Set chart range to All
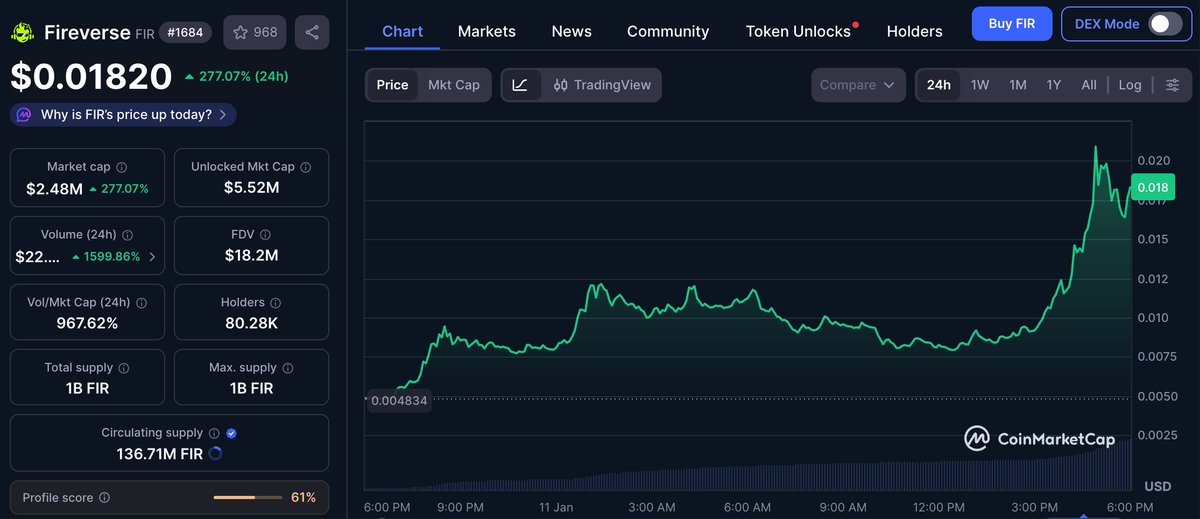The height and width of the screenshot is (519, 1200). click(1089, 85)
